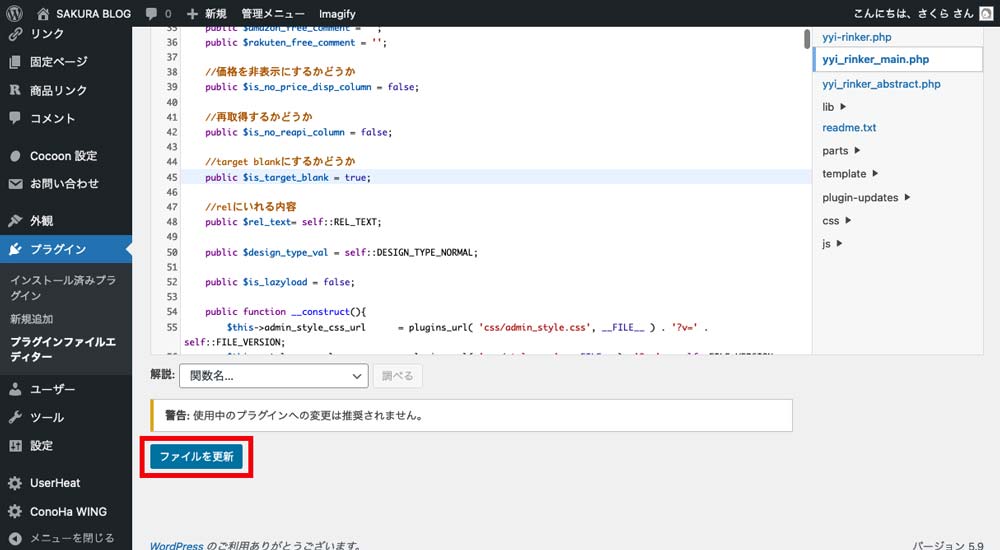Image resolution: width=1000 pixels, height=550 pixels.
Task: Open the comments bubble in admin bar
Action: point(151,13)
